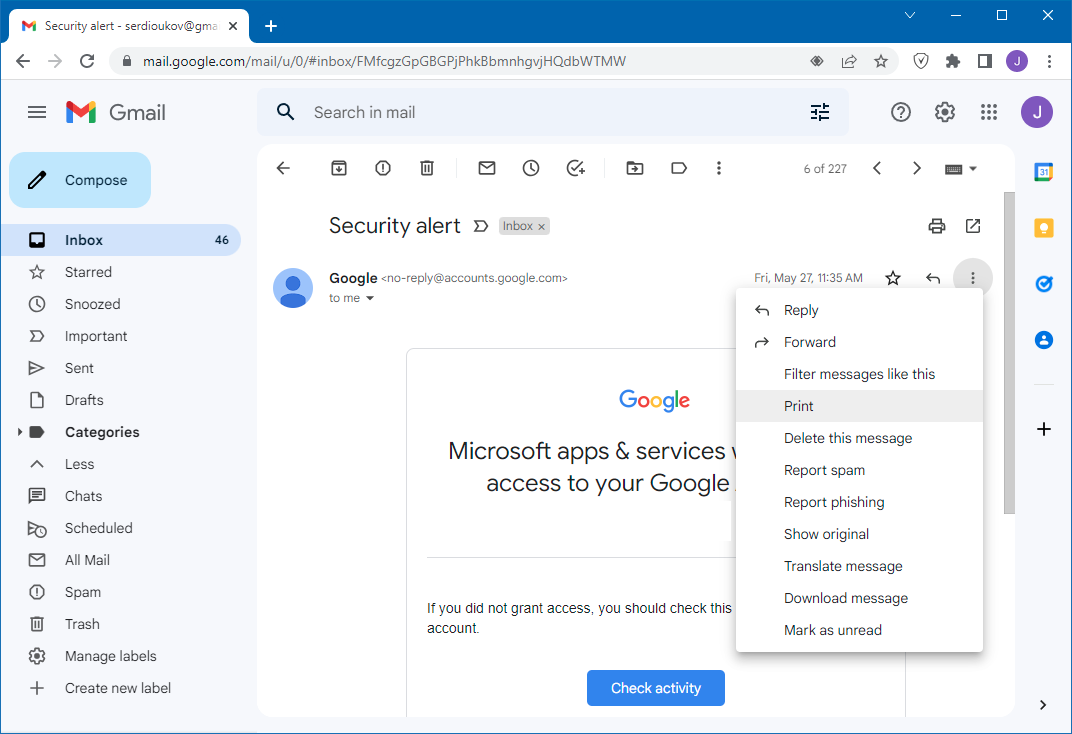This screenshot has height=734, width=1072.
Task: Click the Back to Inbox arrow
Action: [x=283, y=168]
